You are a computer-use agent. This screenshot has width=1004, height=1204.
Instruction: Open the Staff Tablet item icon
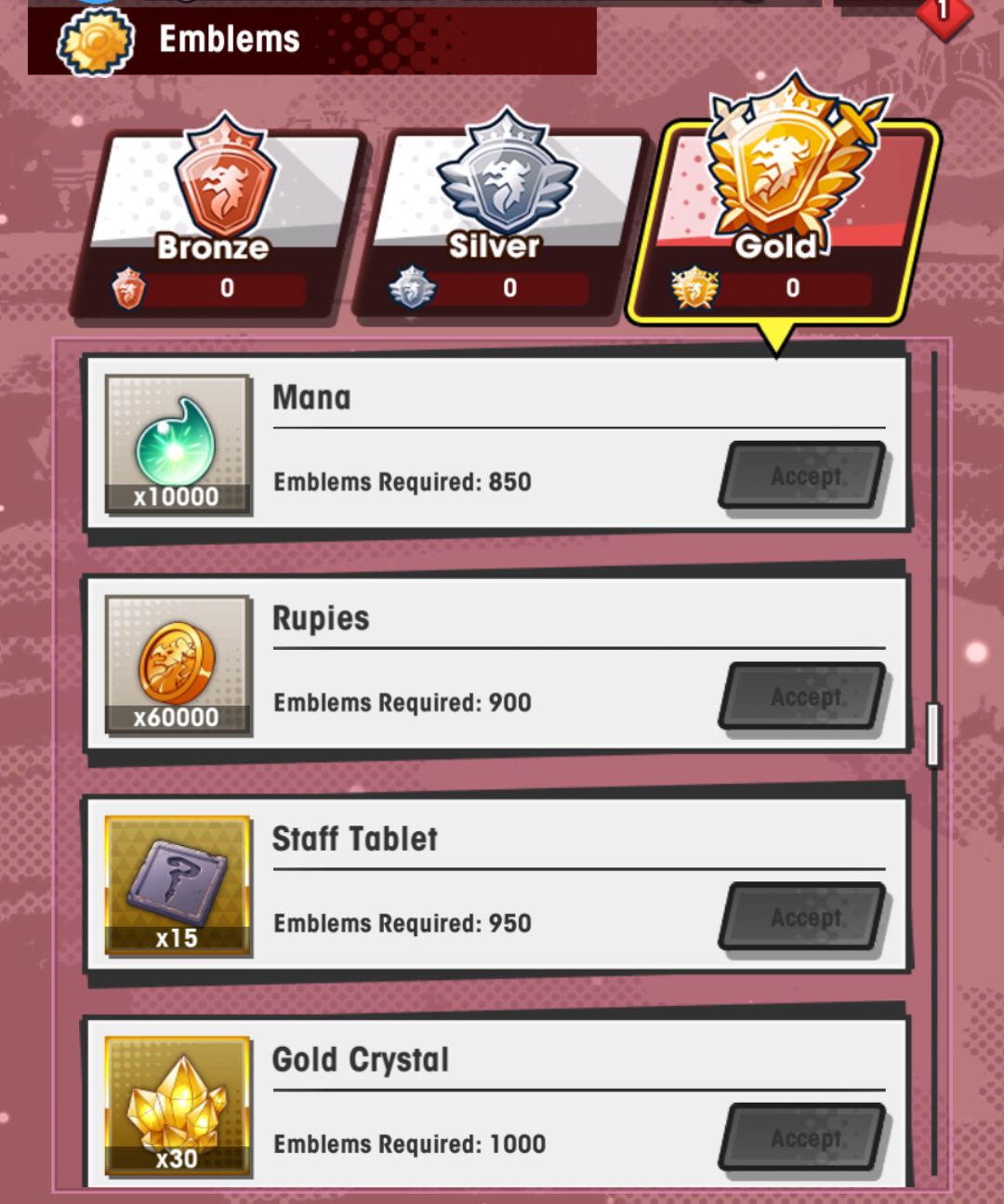coord(178,885)
